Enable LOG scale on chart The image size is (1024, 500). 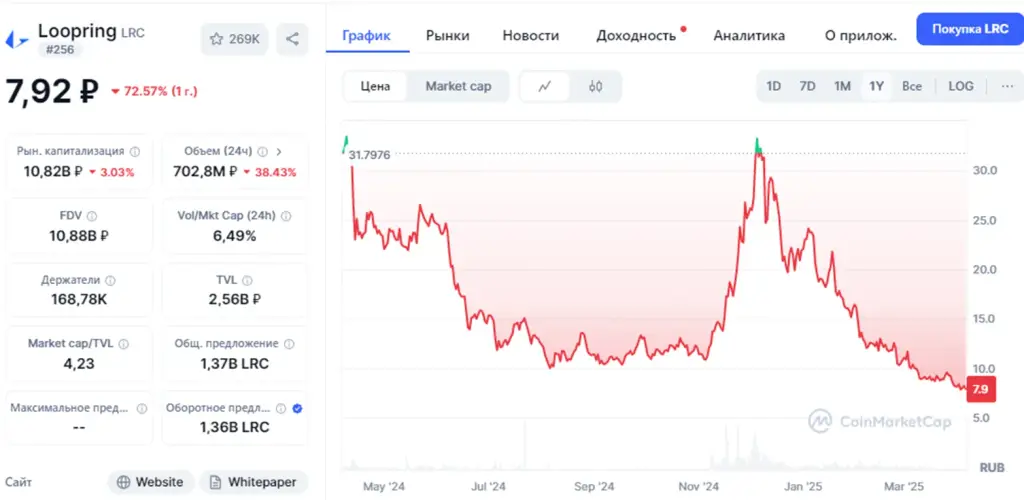[961, 86]
